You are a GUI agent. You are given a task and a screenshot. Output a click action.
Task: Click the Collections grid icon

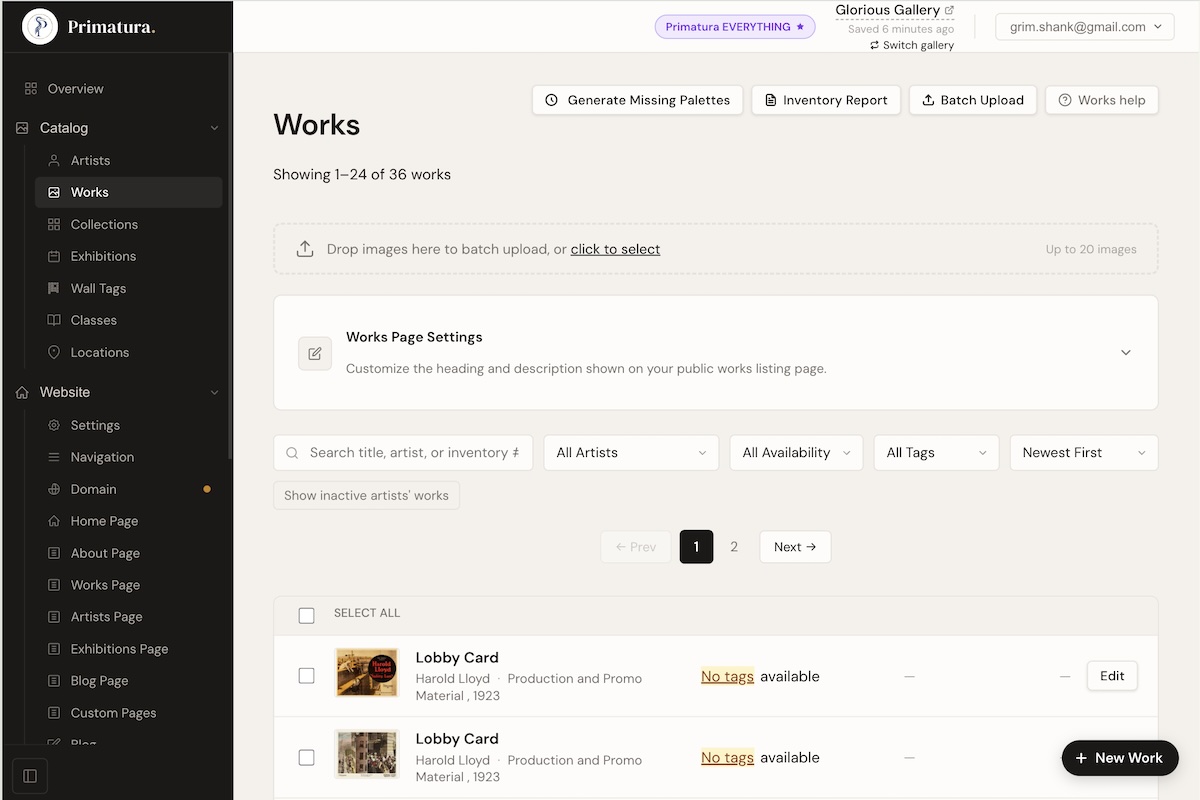[x=54, y=224]
